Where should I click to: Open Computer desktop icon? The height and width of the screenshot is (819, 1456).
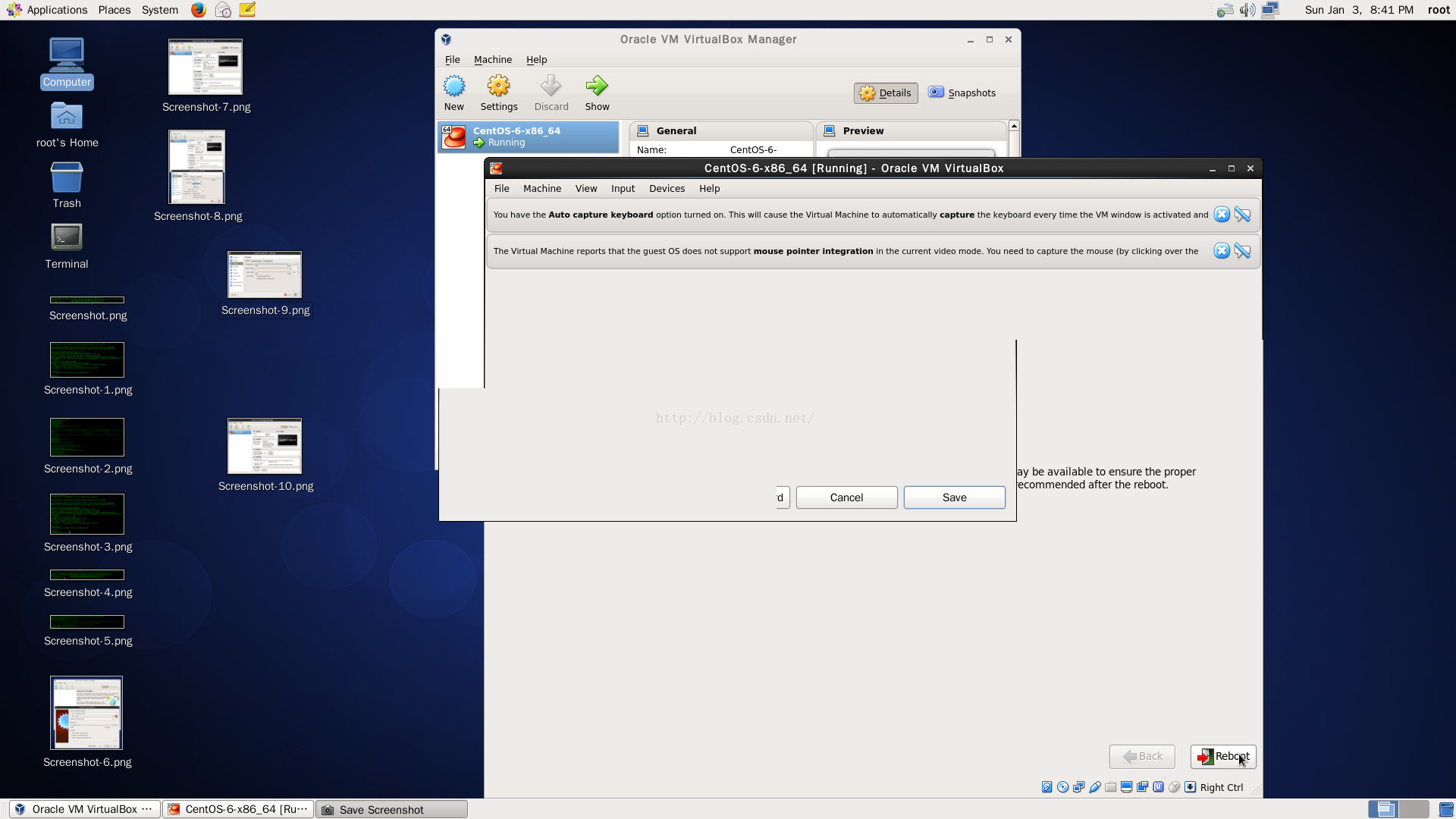tap(67, 63)
